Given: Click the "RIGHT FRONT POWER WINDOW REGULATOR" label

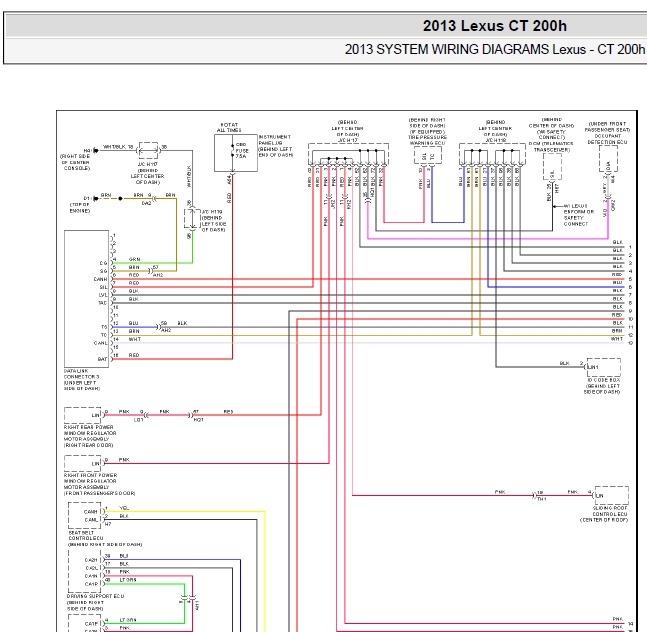Looking at the screenshot, I should point(90,478).
